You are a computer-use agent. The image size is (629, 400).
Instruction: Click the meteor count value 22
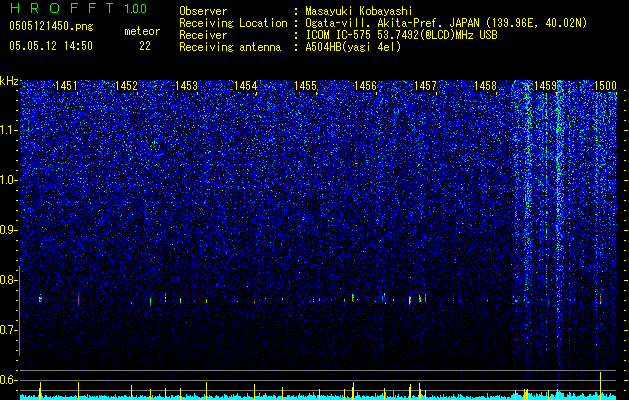145,46
